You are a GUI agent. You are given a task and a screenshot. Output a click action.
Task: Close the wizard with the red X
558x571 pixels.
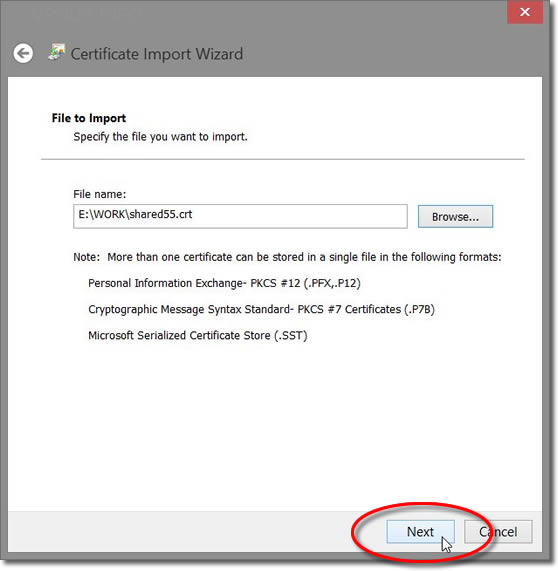point(524,12)
